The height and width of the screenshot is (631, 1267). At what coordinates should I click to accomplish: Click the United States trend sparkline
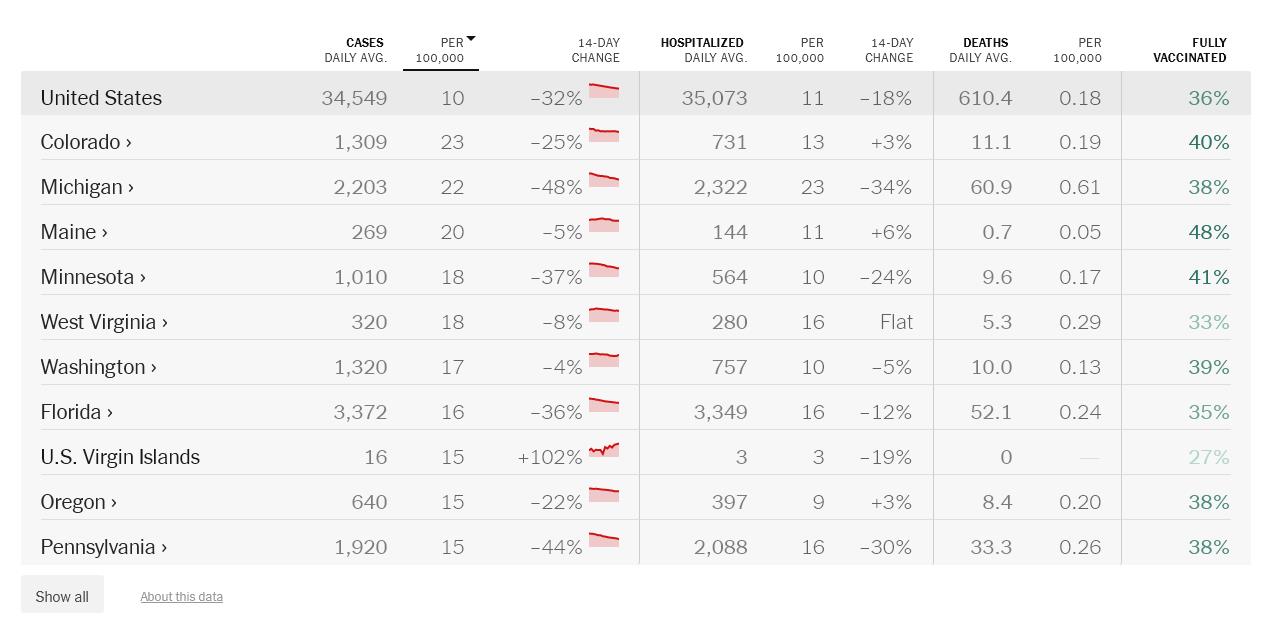[x=604, y=91]
